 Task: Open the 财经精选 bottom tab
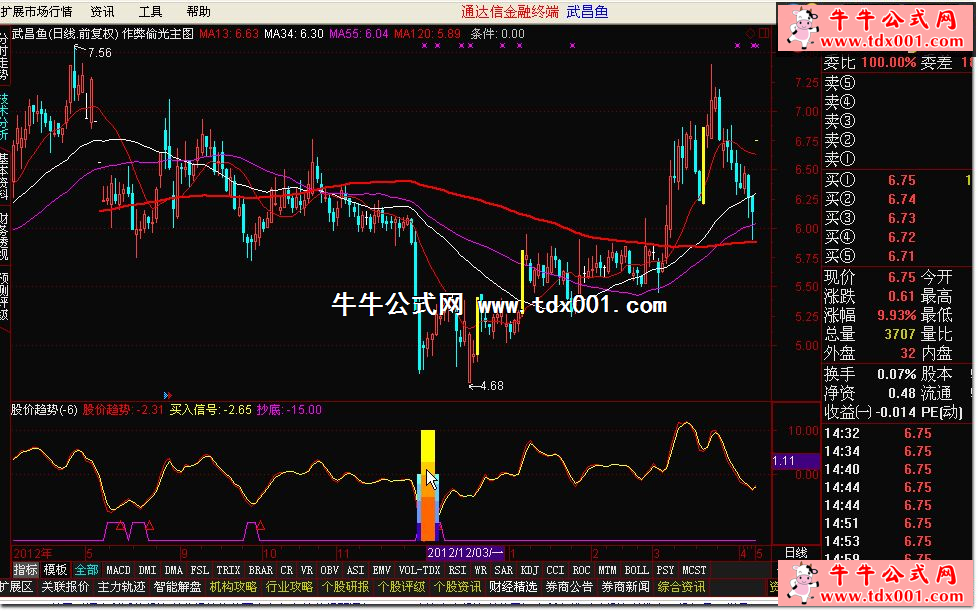coord(513,587)
